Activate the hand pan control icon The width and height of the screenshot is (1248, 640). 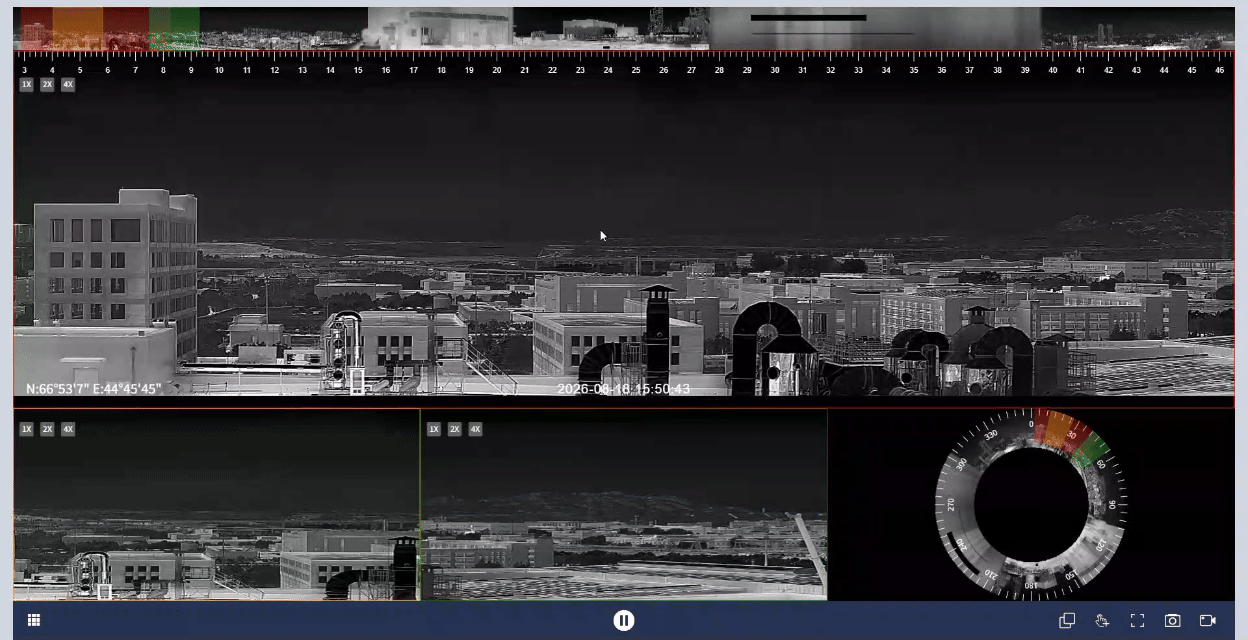pos(1102,620)
